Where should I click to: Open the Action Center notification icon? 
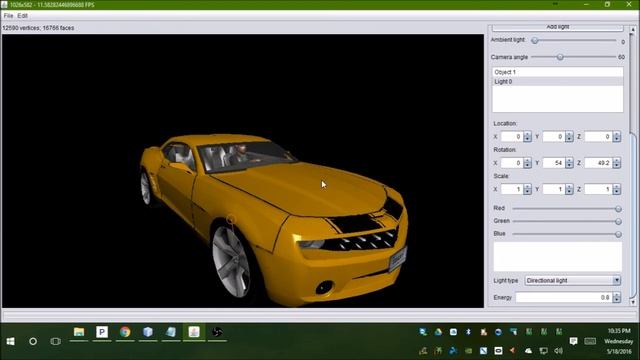coord(573,341)
